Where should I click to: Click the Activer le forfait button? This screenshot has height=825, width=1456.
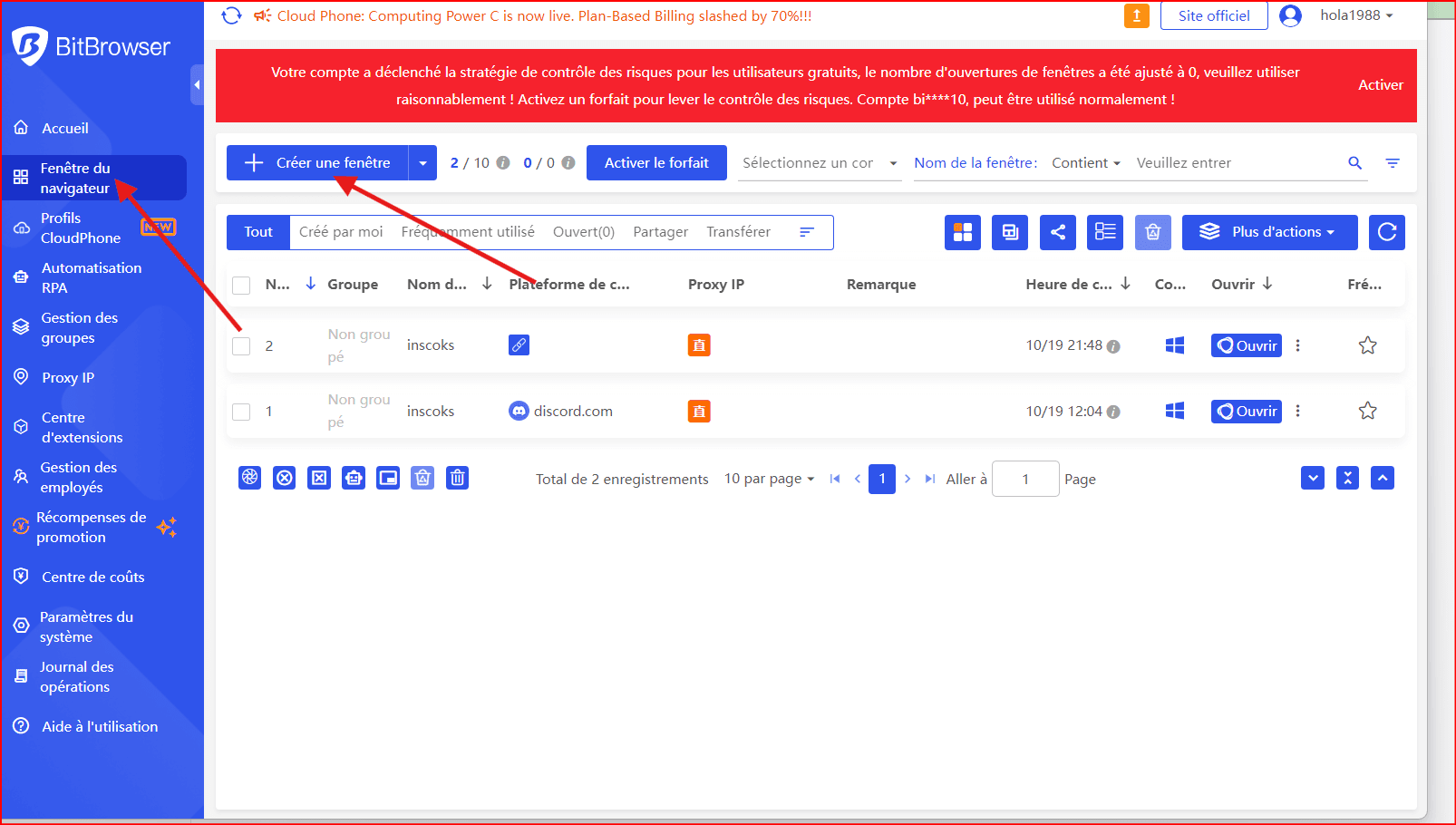point(656,163)
